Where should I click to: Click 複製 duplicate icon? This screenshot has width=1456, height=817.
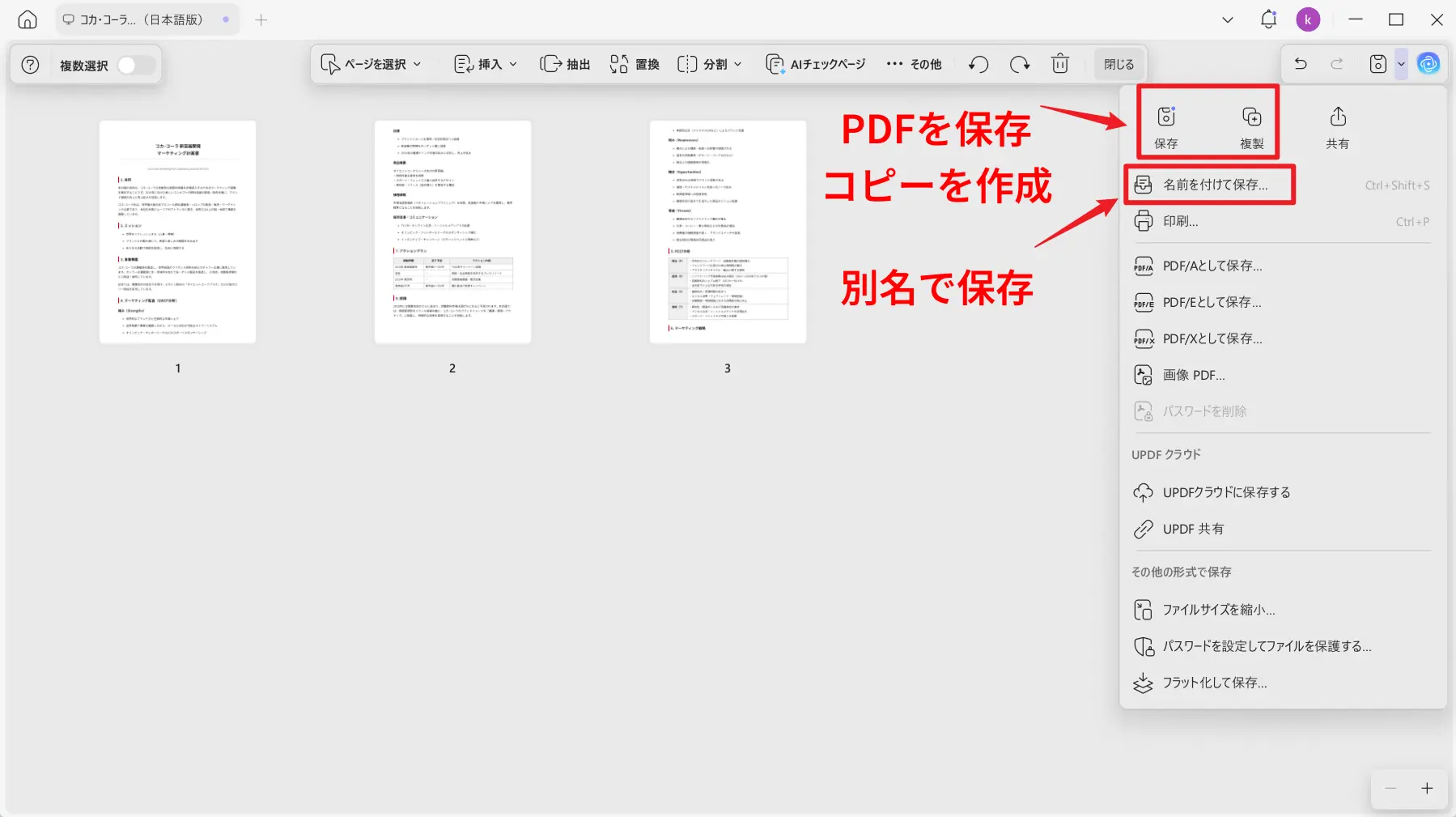pyautogui.click(x=1251, y=127)
